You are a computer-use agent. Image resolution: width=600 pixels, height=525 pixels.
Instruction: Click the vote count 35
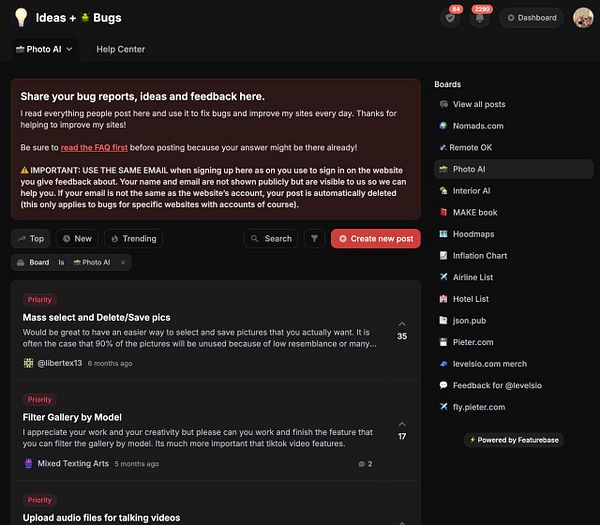402,336
